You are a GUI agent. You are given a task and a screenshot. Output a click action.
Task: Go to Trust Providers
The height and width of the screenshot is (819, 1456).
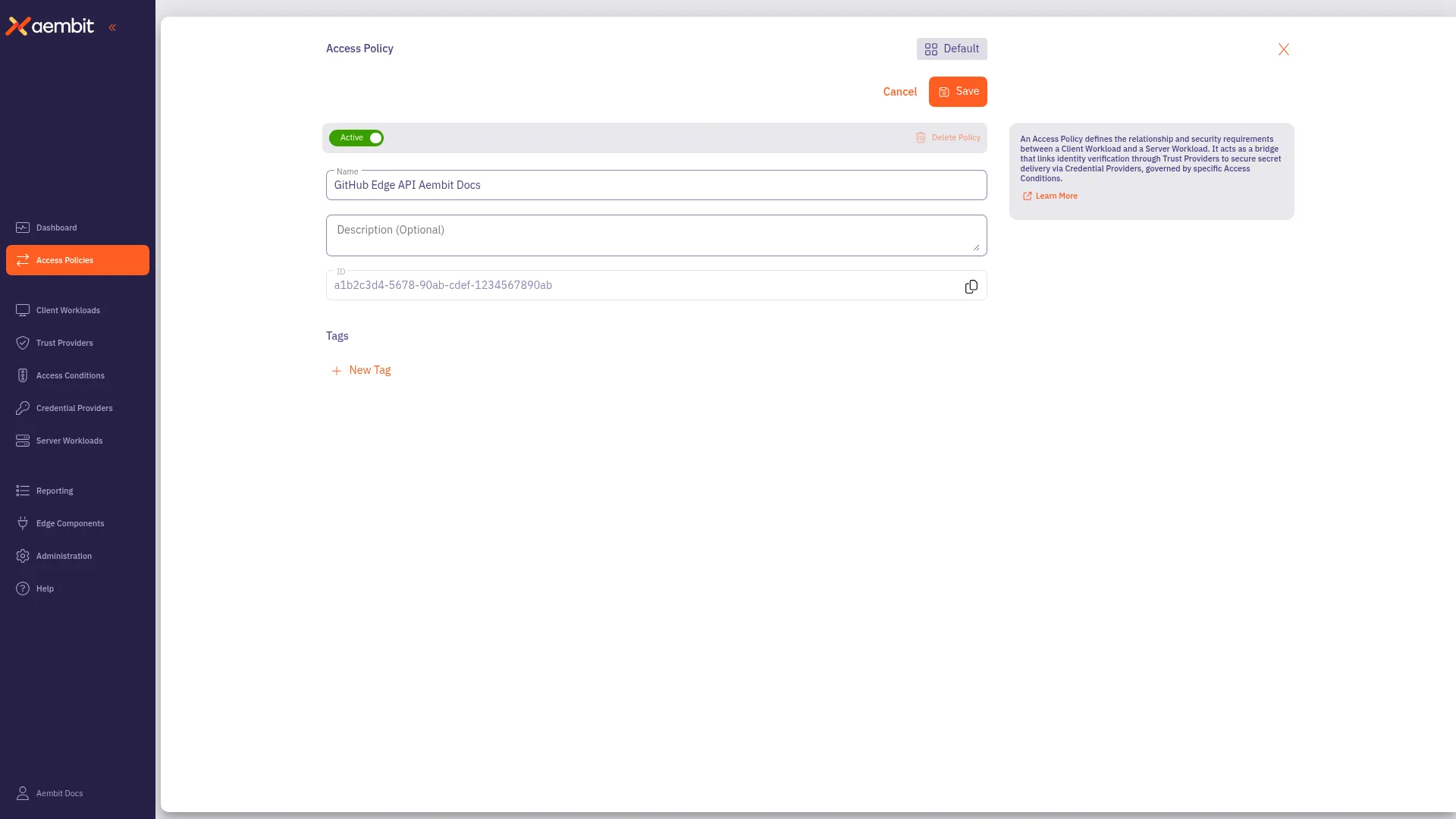(x=77, y=343)
